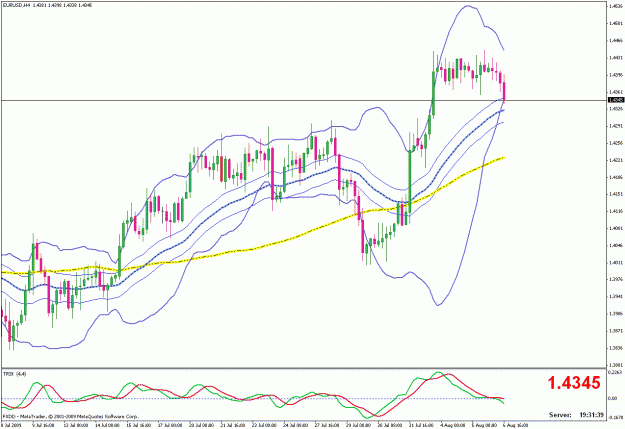Screen dimensions: 625x429
Task: Click the 1.4221 price axis label
Action: [614, 160]
